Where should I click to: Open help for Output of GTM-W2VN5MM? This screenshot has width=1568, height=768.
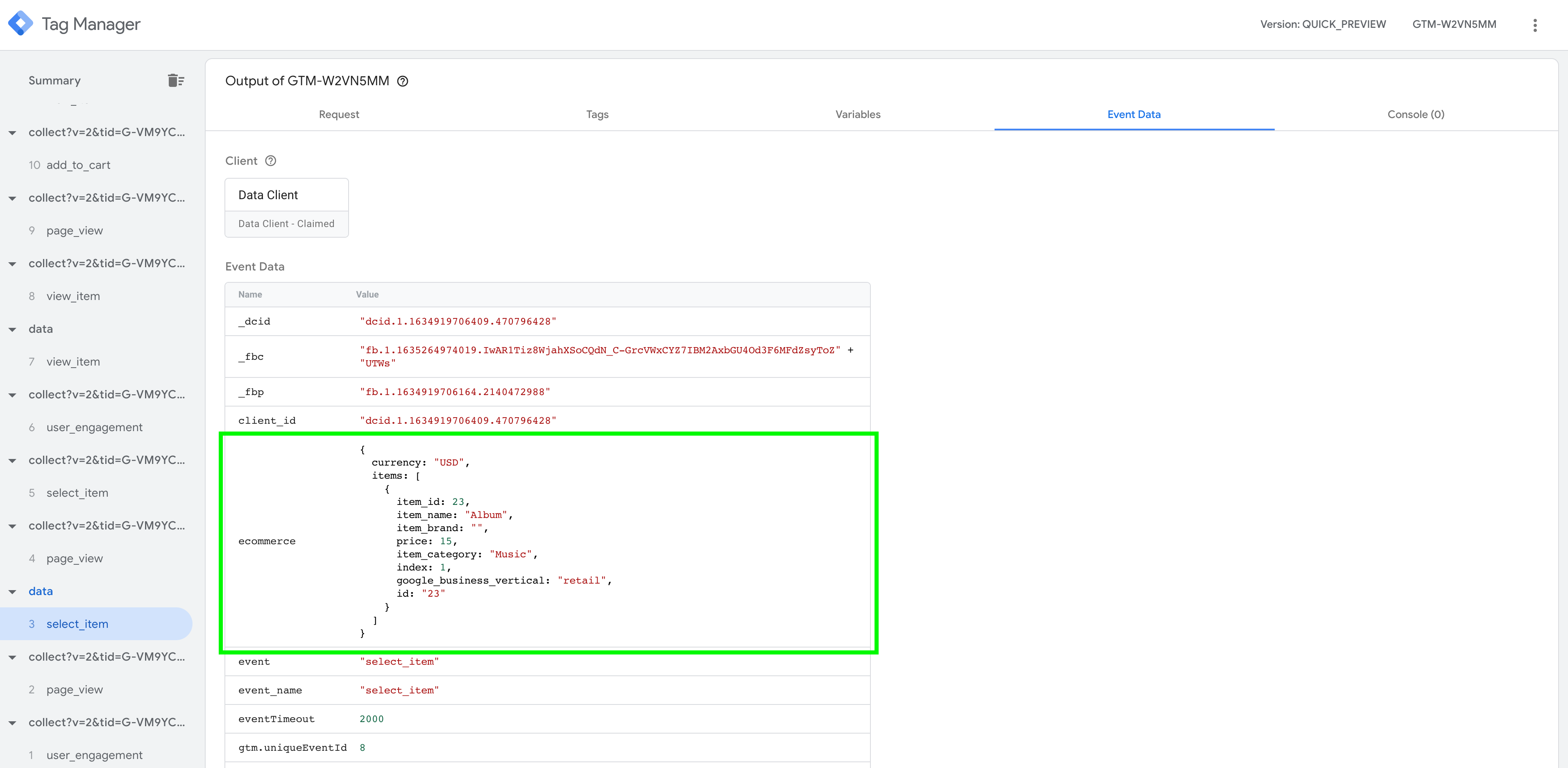pos(403,81)
